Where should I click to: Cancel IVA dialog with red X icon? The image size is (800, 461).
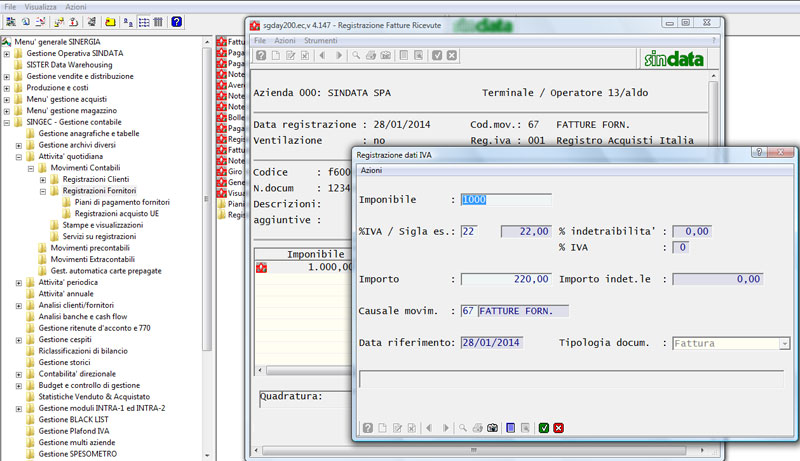pos(559,428)
